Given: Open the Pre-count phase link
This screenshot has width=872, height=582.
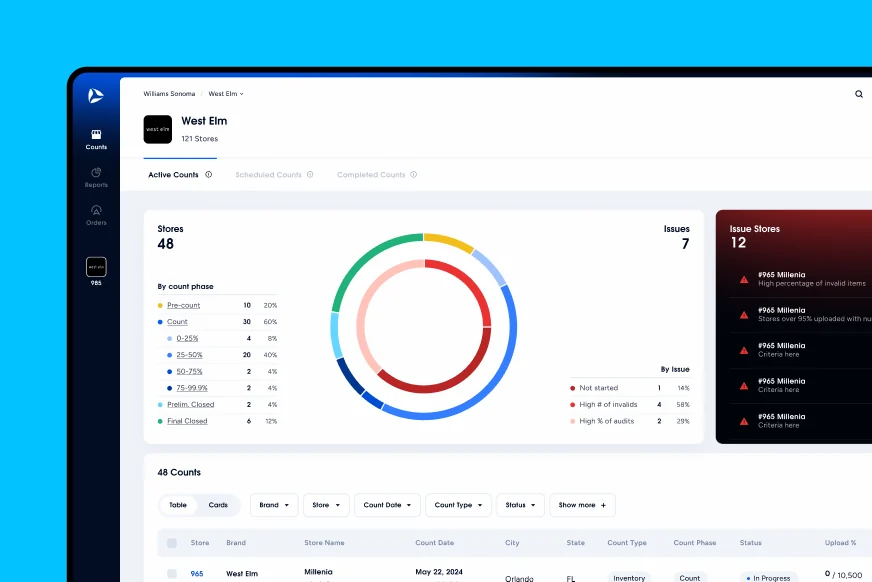Looking at the screenshot, I should (184, 305).
